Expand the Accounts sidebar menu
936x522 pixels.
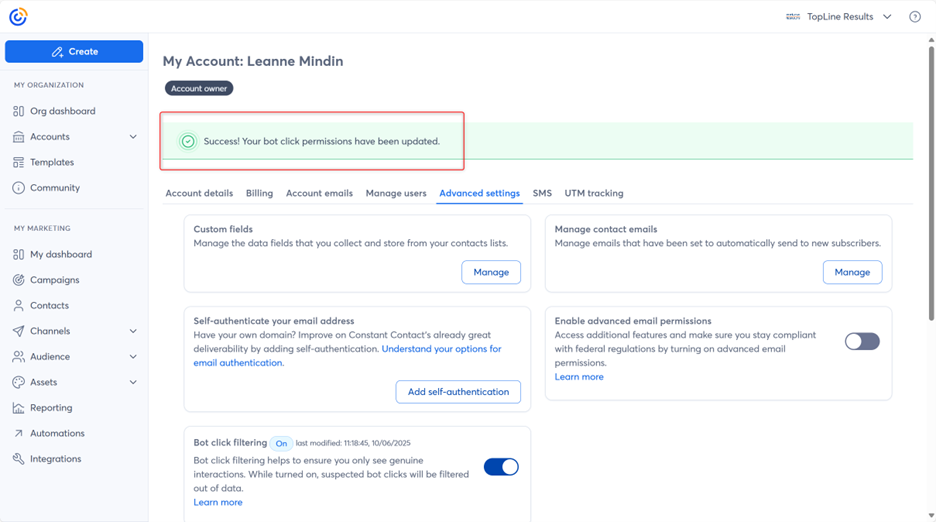click(x=133, y=137)
